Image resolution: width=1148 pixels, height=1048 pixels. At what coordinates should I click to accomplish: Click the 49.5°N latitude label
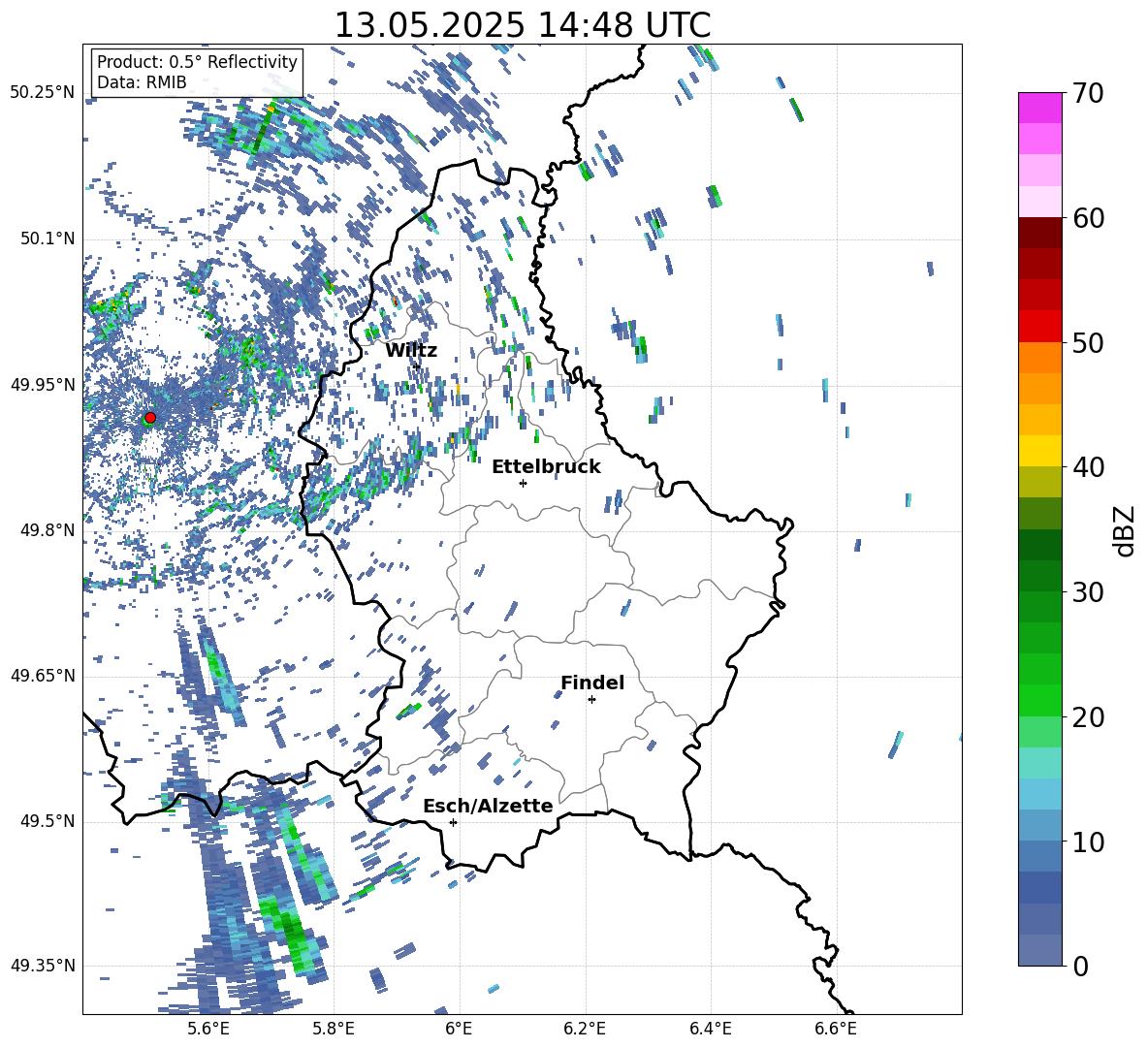click(x=47, y=821)
